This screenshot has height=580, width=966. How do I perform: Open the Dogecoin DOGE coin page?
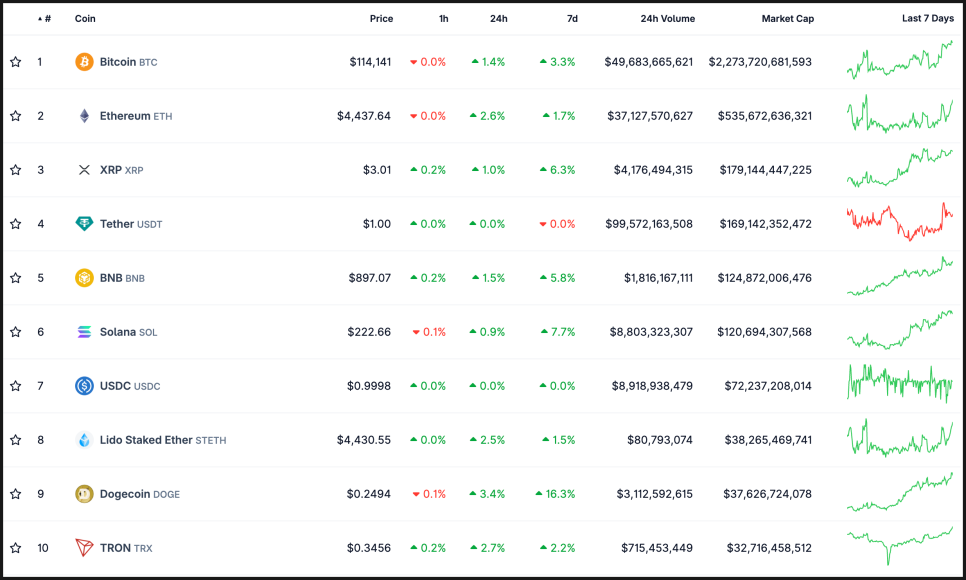pos(140,494)
